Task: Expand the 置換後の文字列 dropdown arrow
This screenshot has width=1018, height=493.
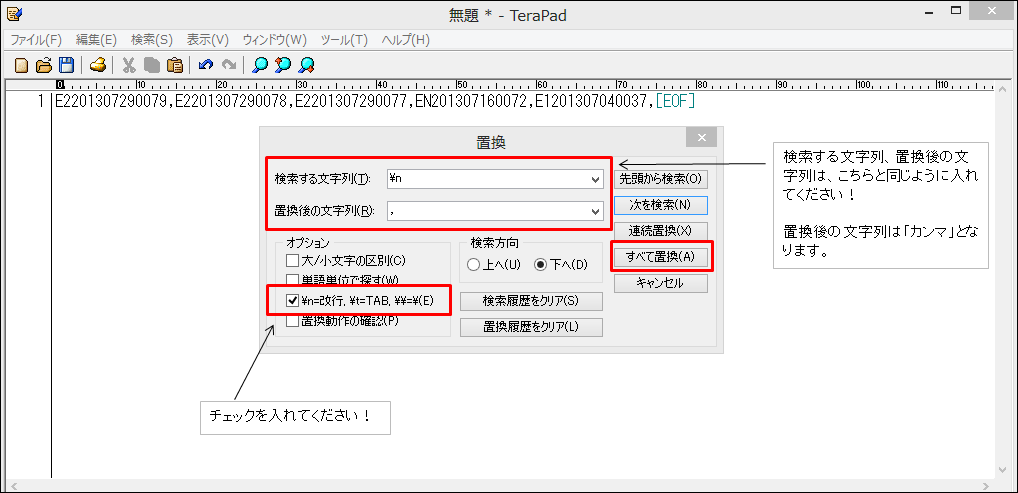Action: click(x=595, y=211)
